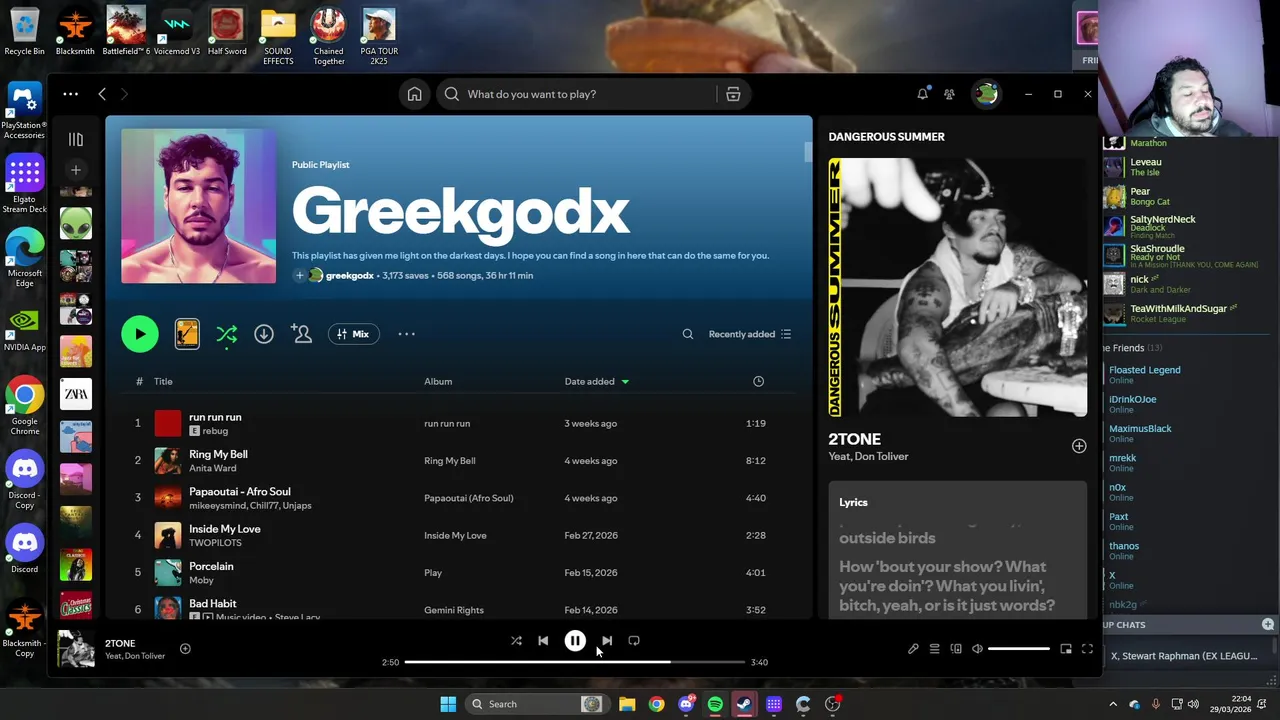Screen dimensions: 1280x720
Task: Open What's New notifications bell
Action: [x=922, y=94]
